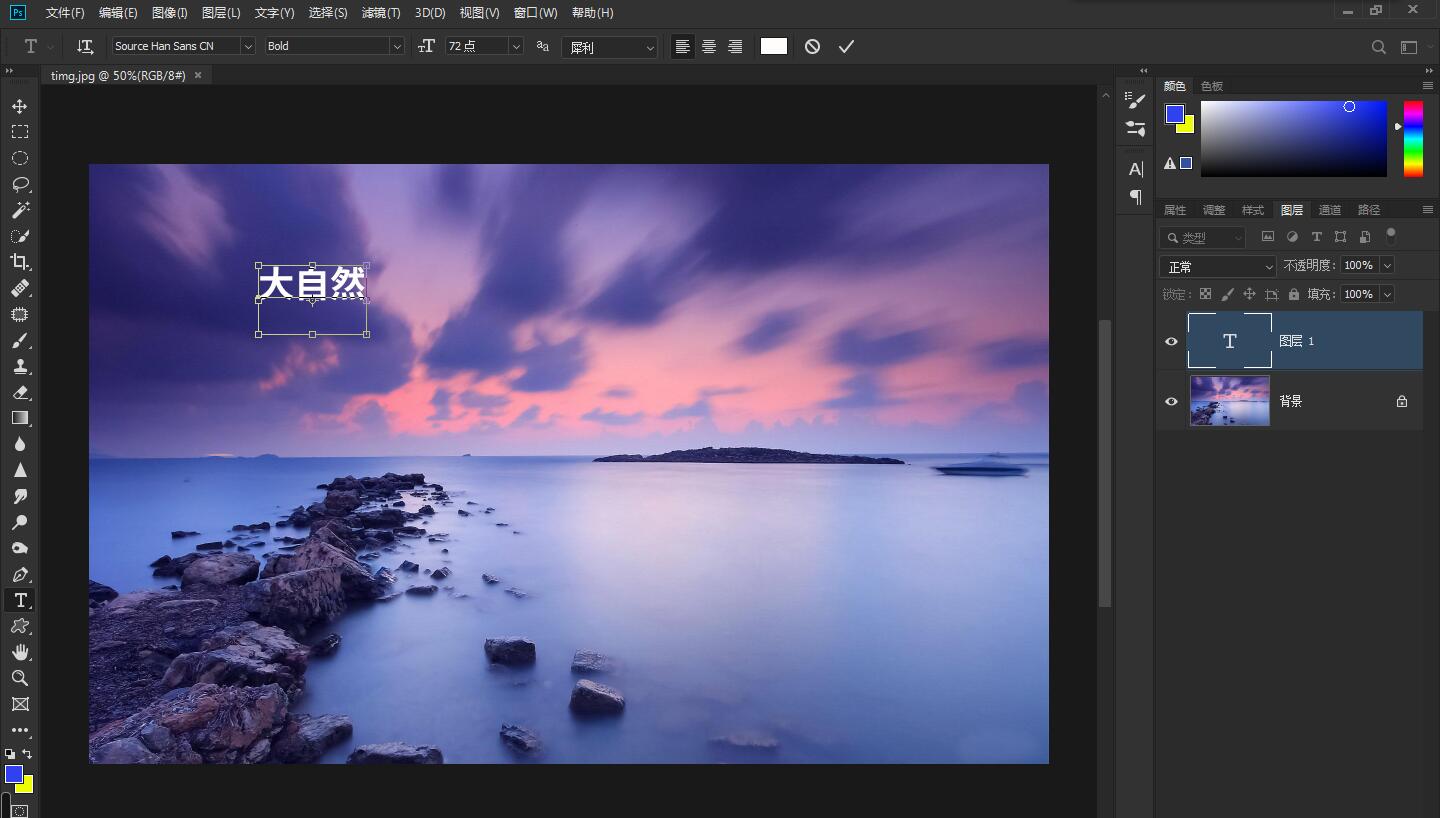The width and height of the screenshot is (1440, 818).
Task: Click the toggle text orientation icon
Action: click(x=84, y=46)
